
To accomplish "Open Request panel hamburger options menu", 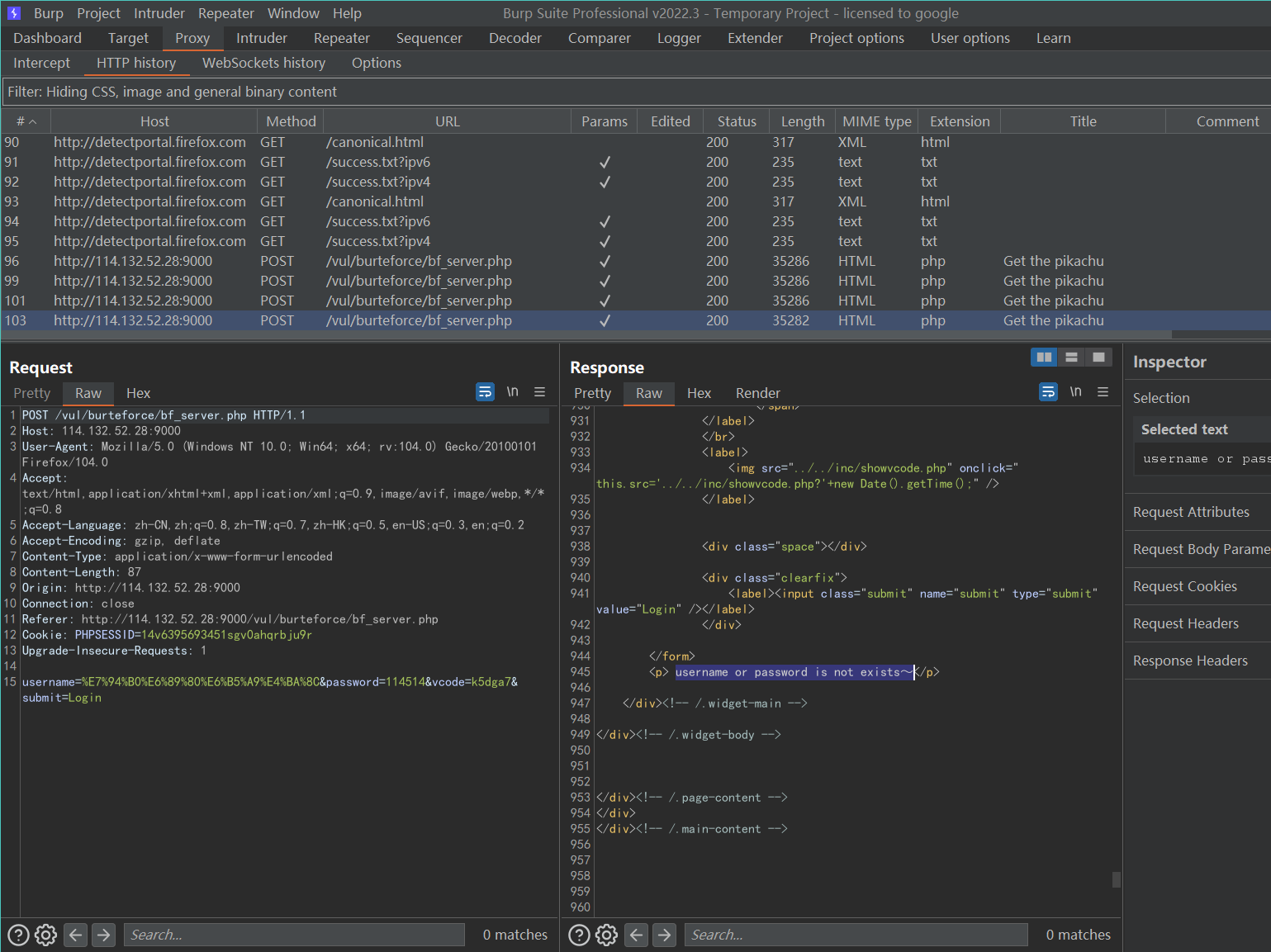I will click(539, 392).
